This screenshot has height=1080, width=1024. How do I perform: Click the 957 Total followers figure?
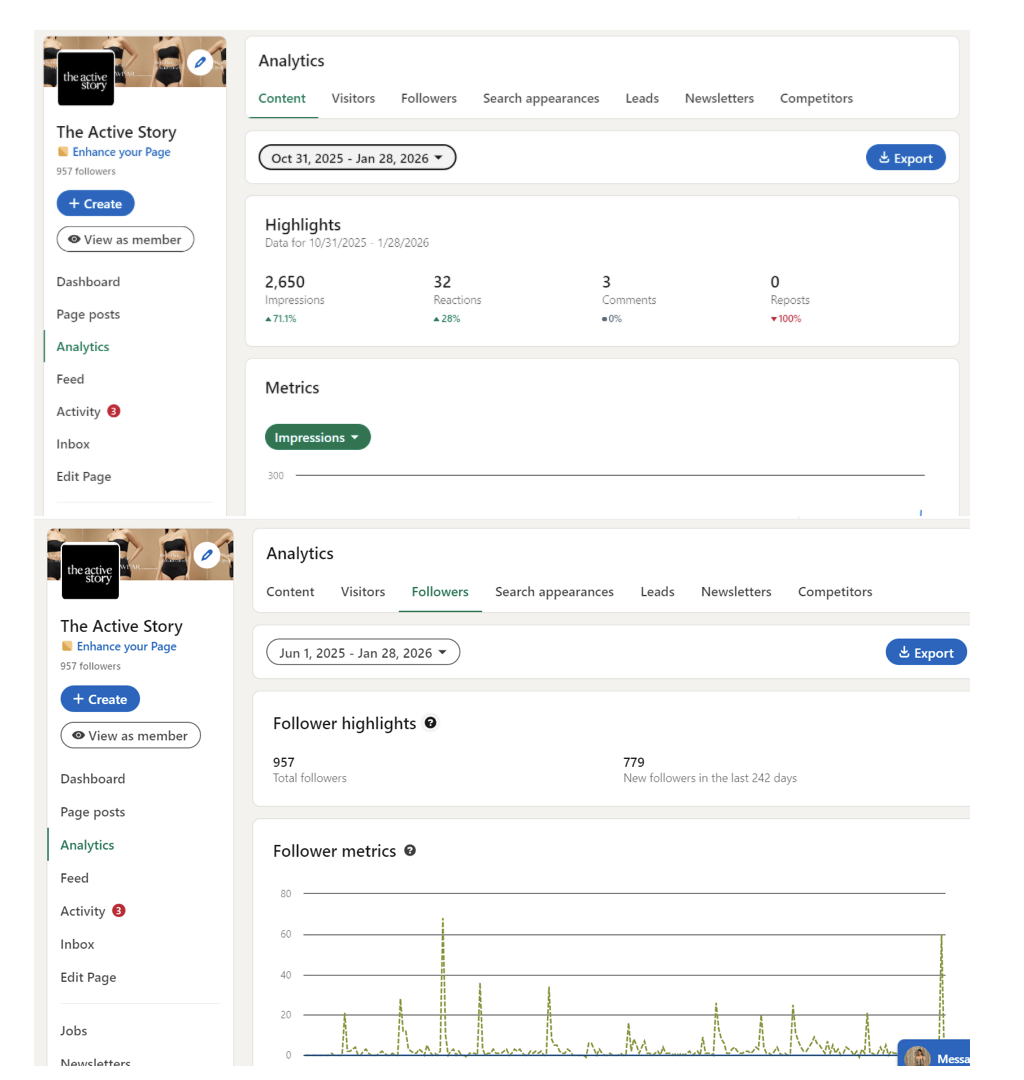pos(284,762)
